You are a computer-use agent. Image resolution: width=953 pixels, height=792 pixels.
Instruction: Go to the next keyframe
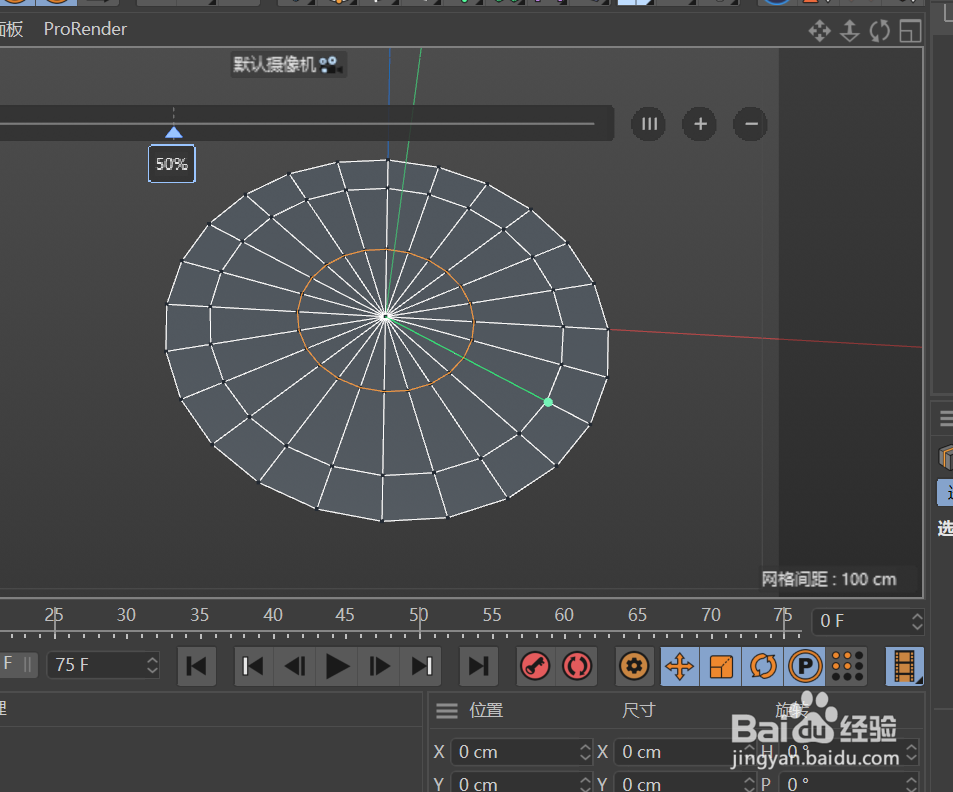pyautogui.click(x=421, y=666)
